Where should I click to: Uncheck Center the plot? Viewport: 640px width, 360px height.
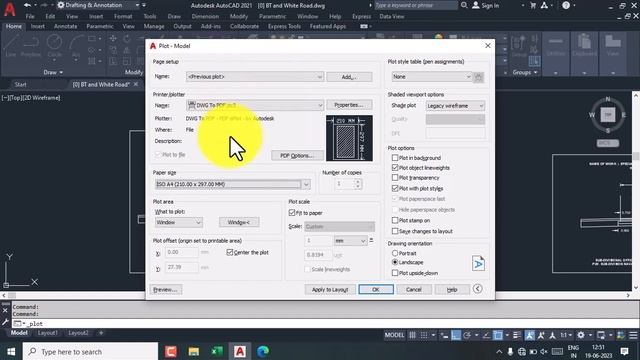pyautogui.click(x=230, y=252)
